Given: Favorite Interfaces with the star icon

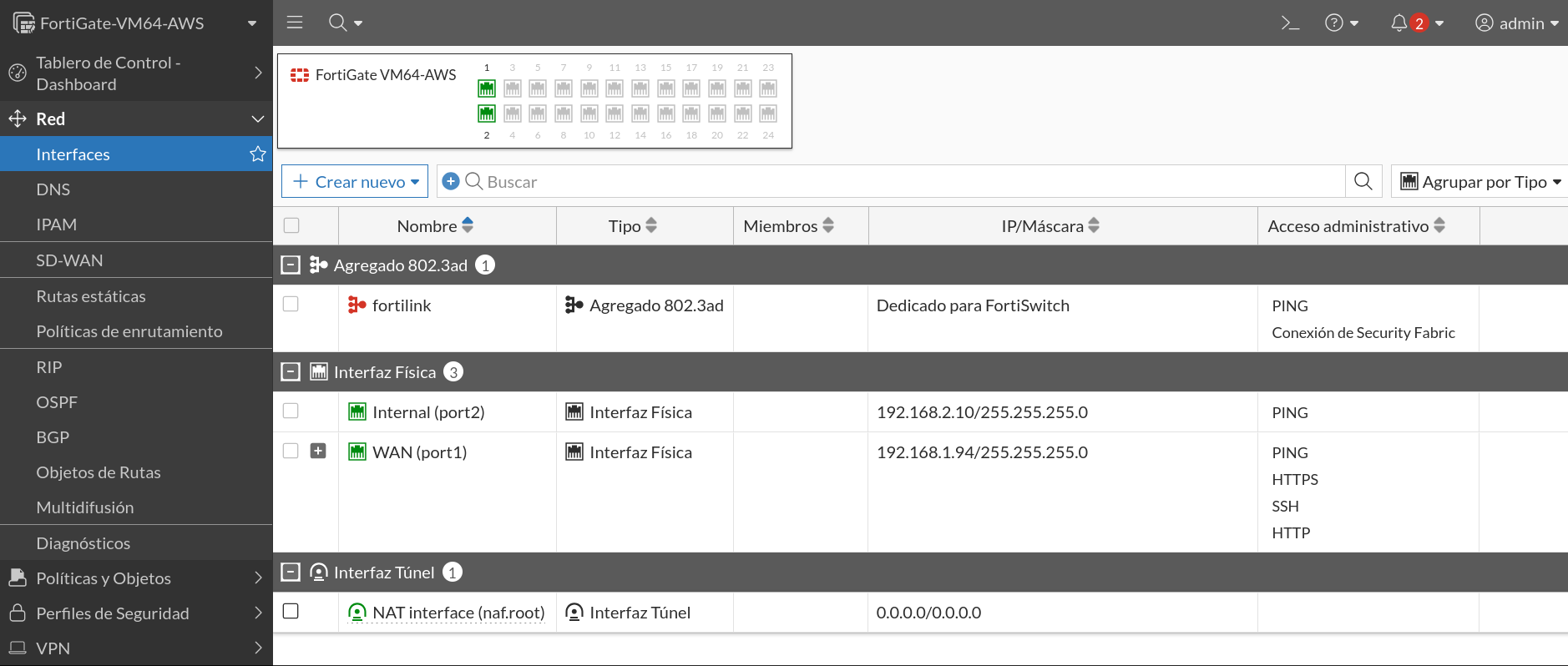Looking at the screenshot, I should point(258,154).
